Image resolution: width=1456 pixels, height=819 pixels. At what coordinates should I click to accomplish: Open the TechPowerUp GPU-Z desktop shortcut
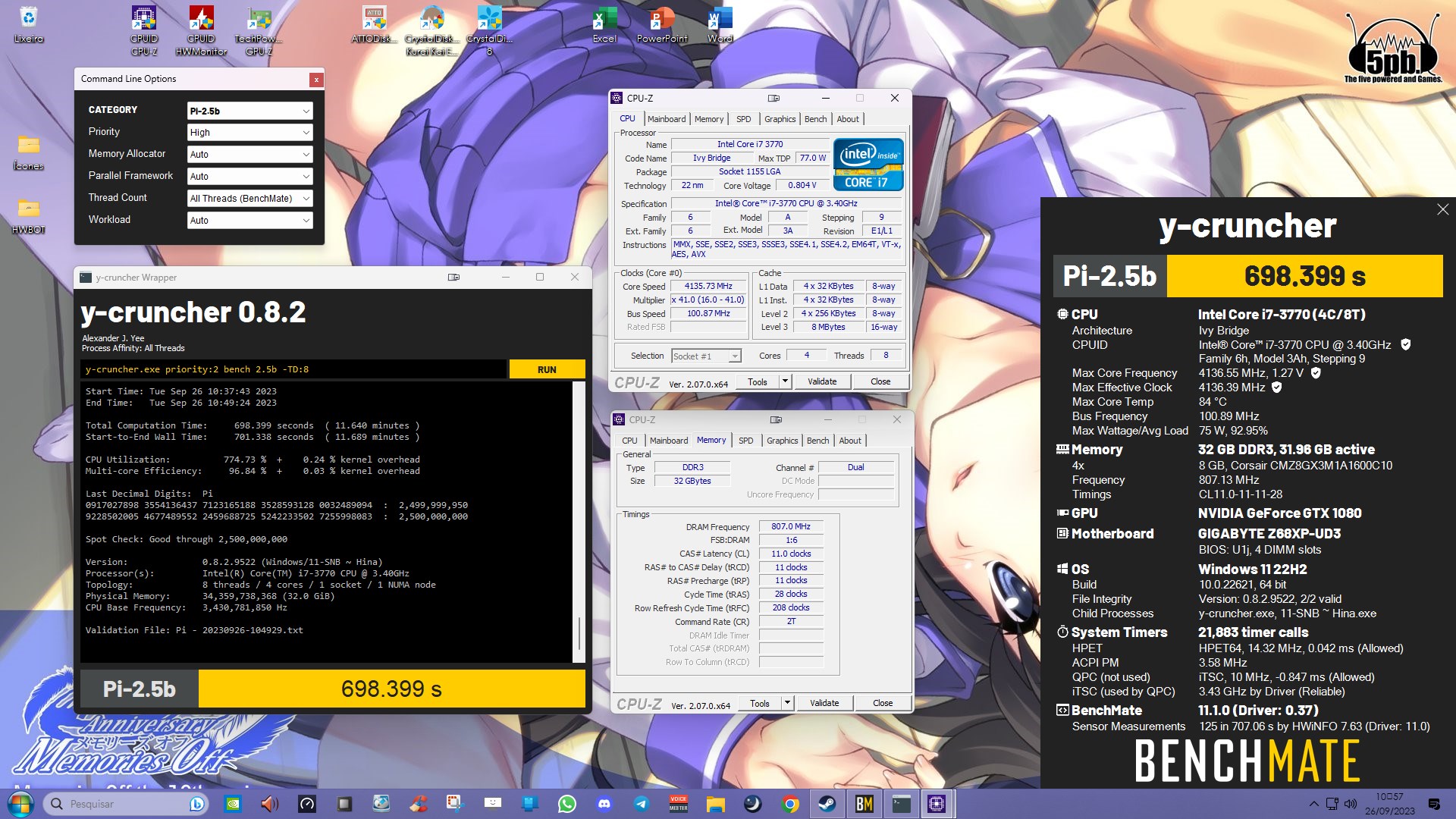259,30
